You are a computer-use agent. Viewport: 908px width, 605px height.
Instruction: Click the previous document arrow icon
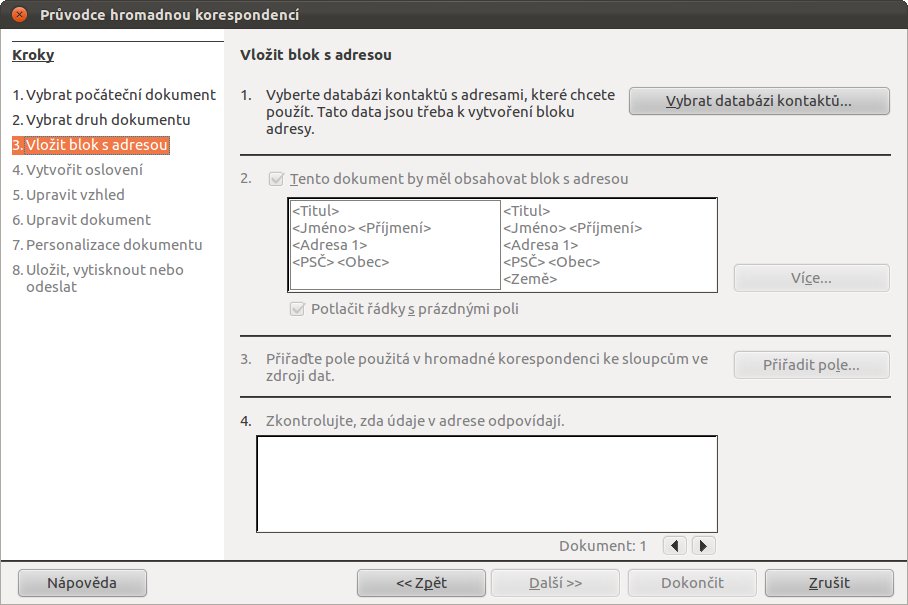[675, 545]
